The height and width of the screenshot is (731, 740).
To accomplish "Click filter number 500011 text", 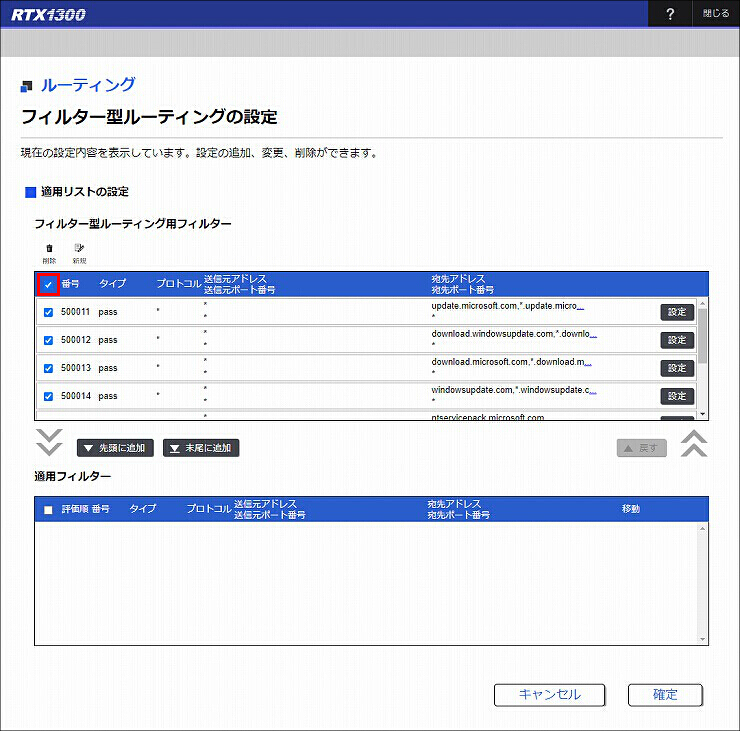I will 75,312.
